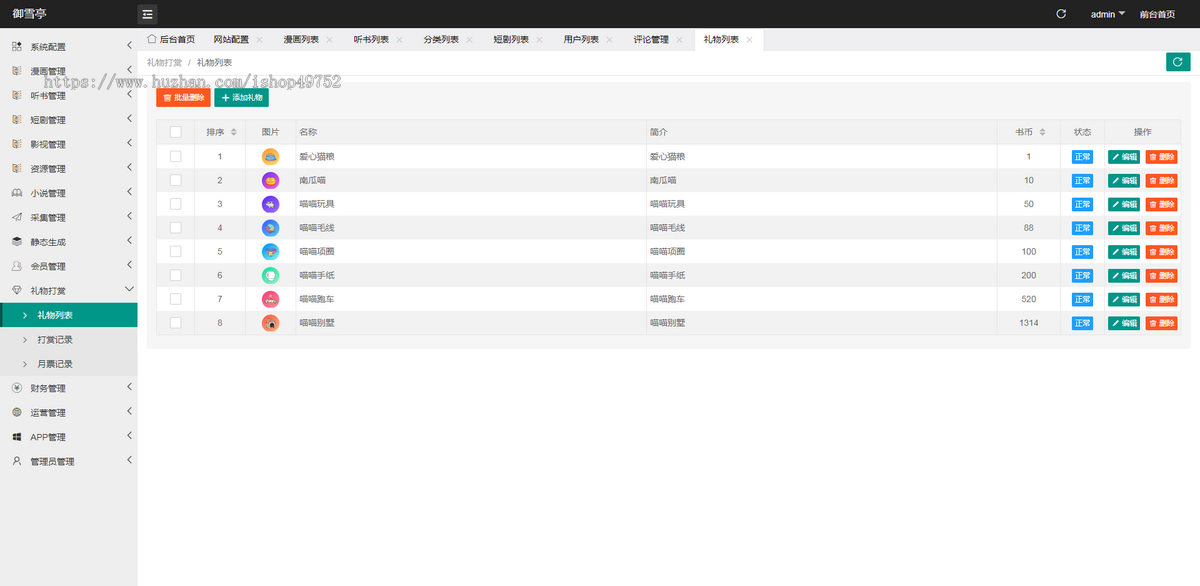
Task: Switch to the 后台首页 tab
Action: point(171,40)
